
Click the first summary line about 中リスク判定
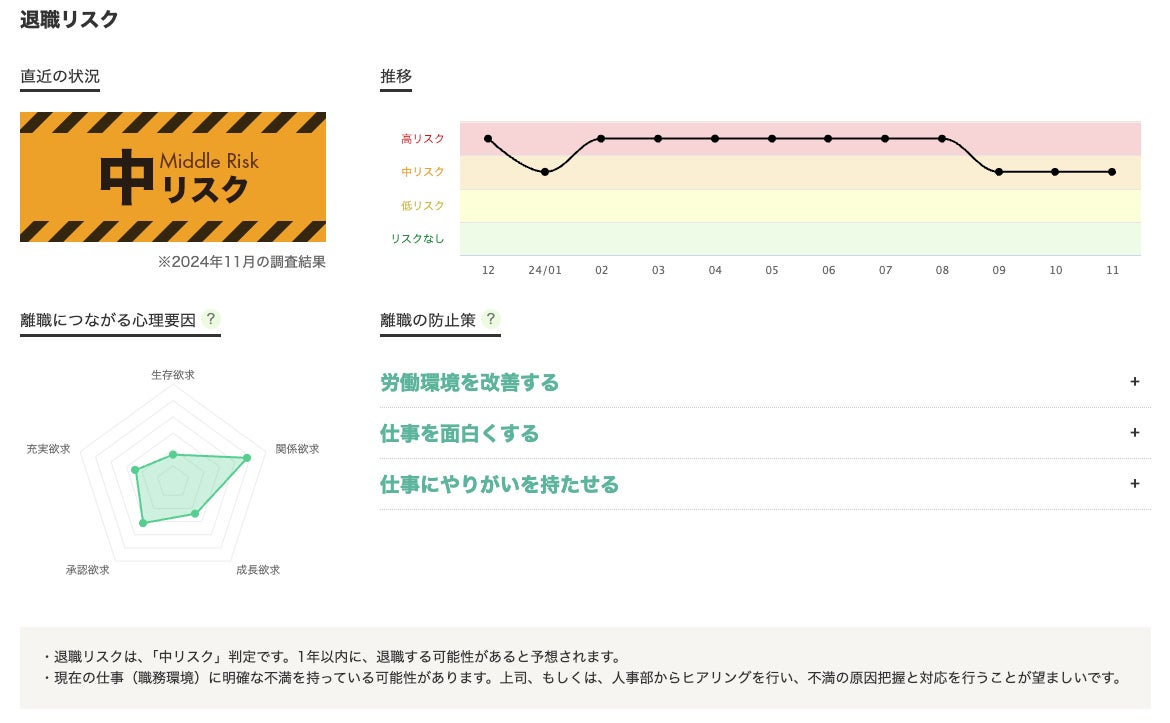point(331,657)
